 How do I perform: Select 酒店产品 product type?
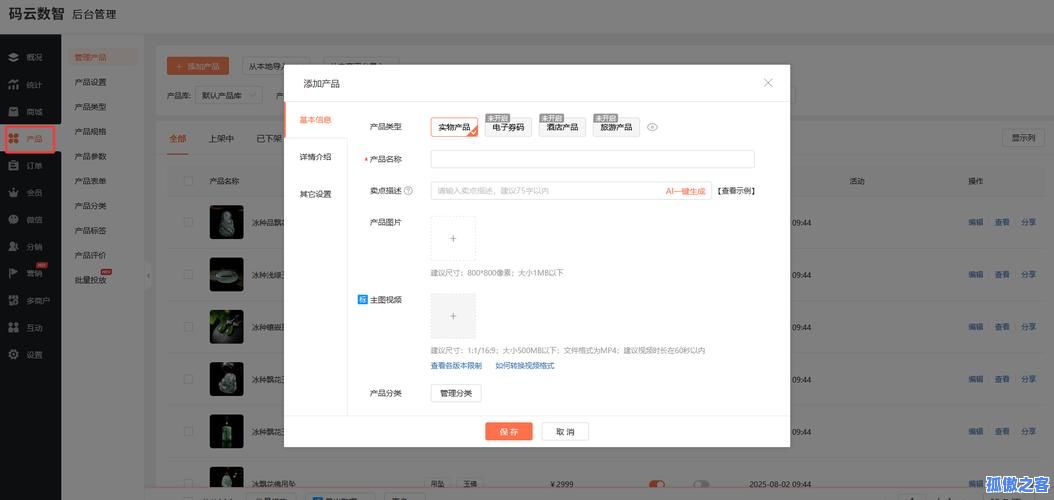pos(562,127)
